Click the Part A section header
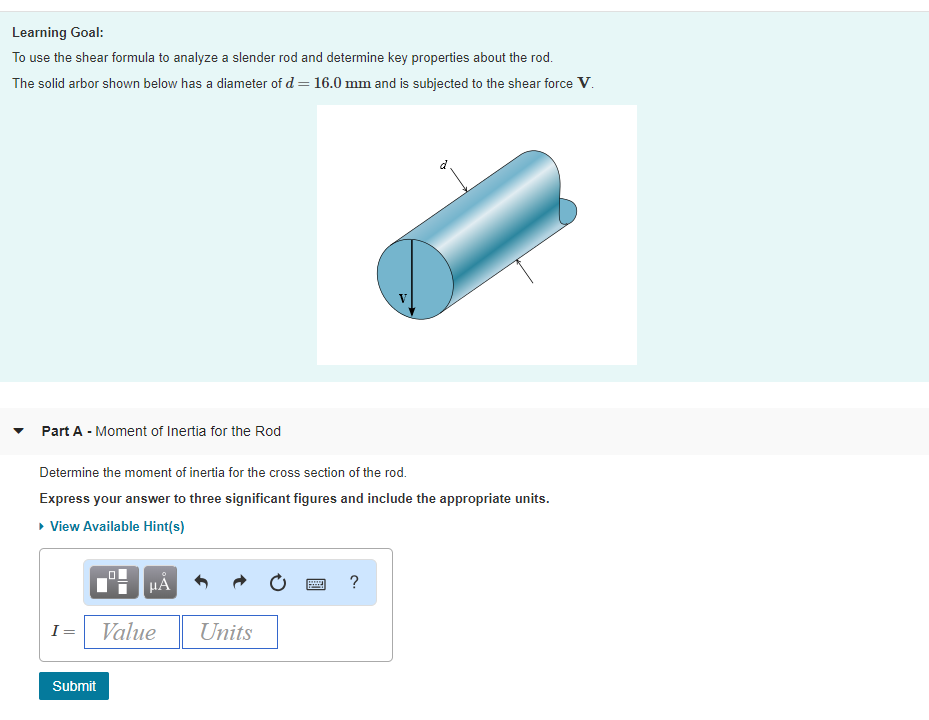The image size is (929, 720). click(161, 431)
